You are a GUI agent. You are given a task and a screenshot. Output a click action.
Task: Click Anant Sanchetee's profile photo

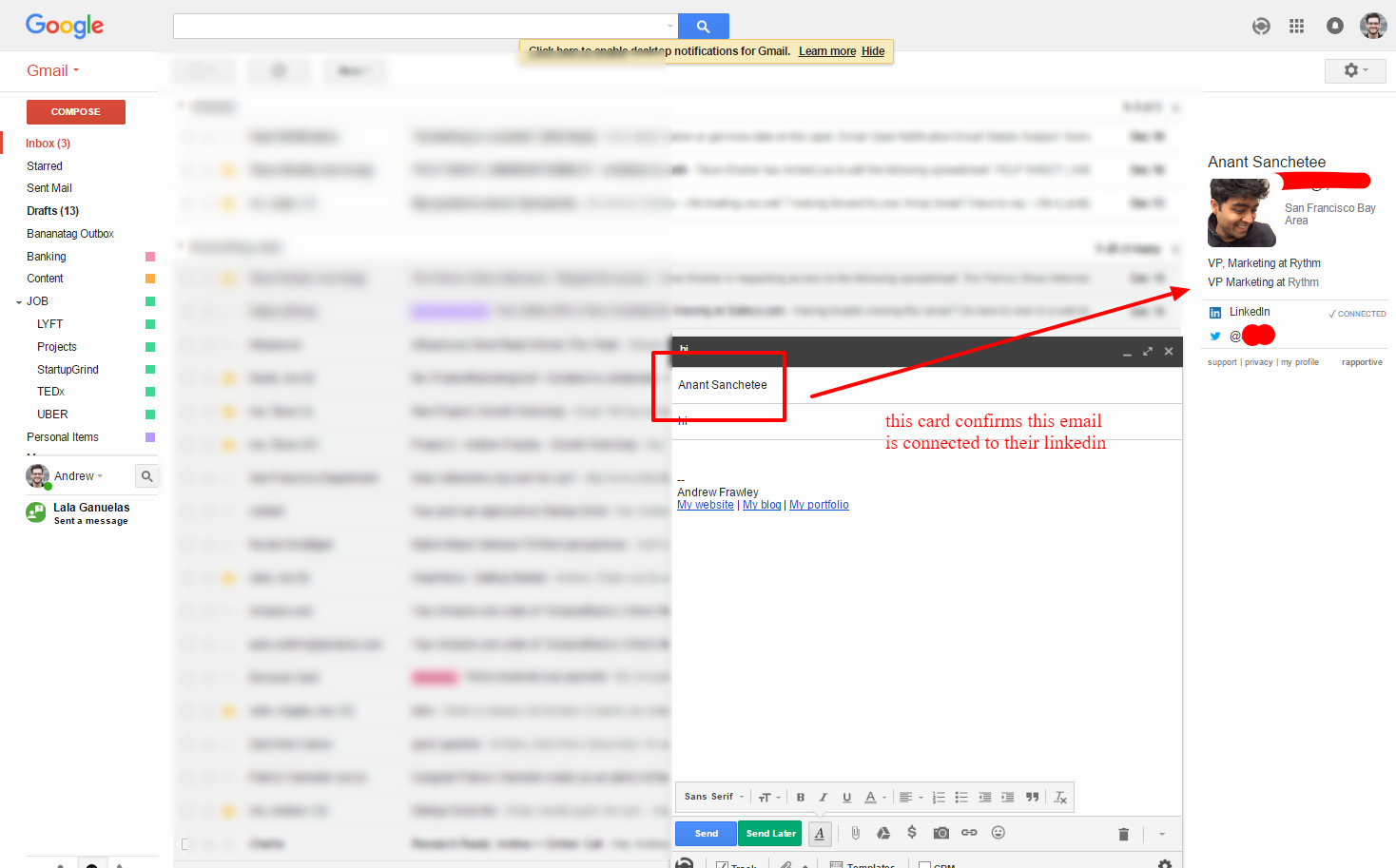click(1242, 213)
